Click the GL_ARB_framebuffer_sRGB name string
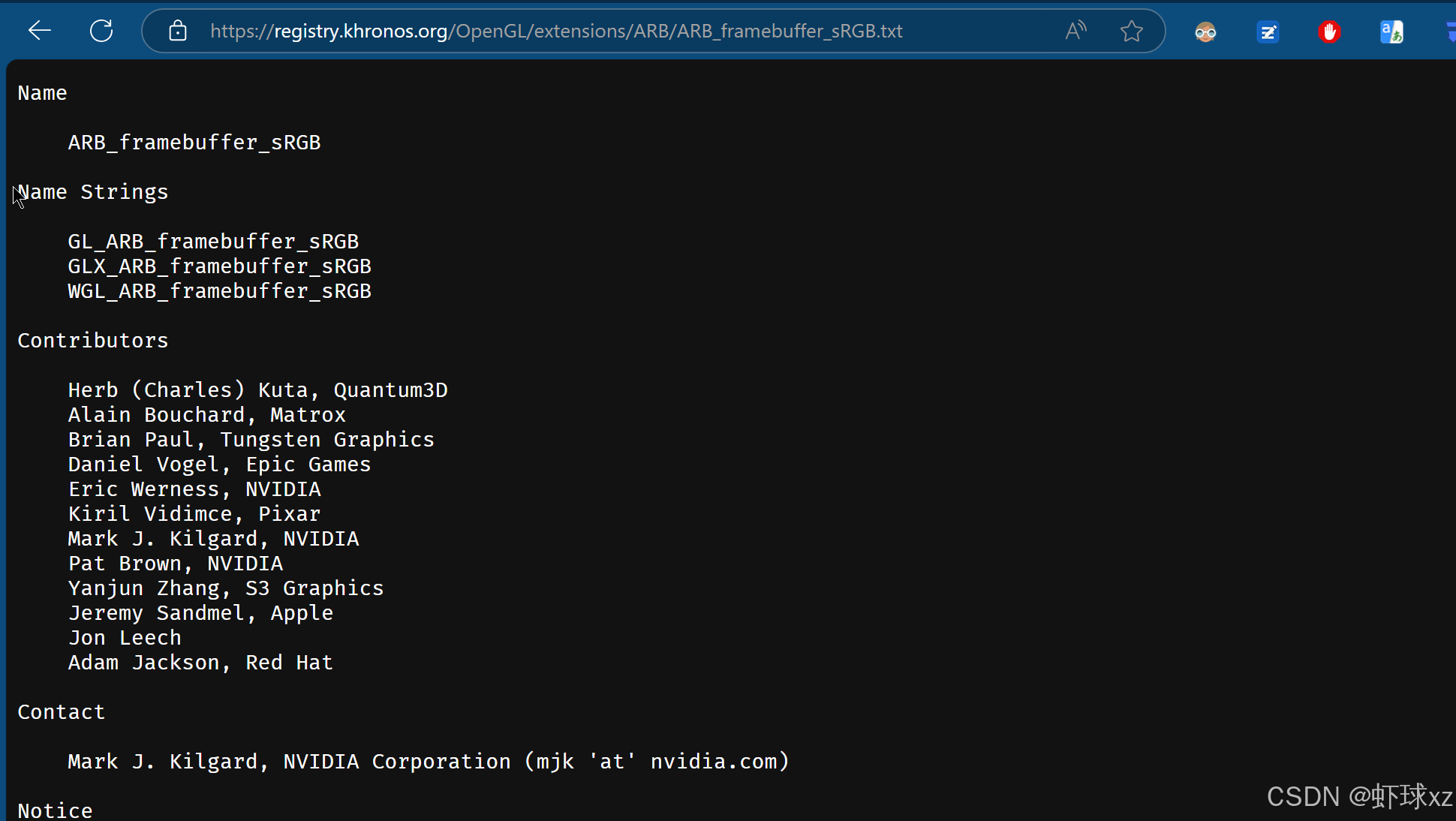Image resolution: width=1456 pixels, height=821 pixels. coord(213,242)
